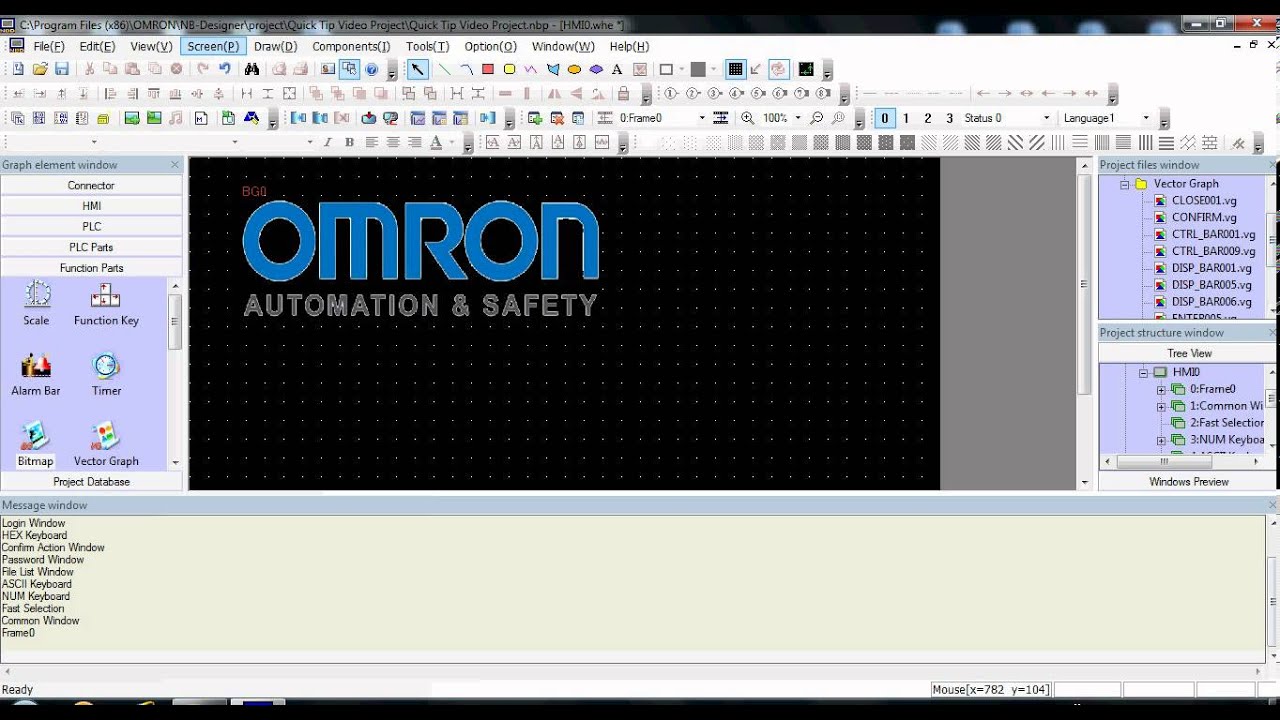Image resolution: width=1280 pixels, height=720 pixels.
Task: Open the File(F) menu
Action: tap(49, 46)
